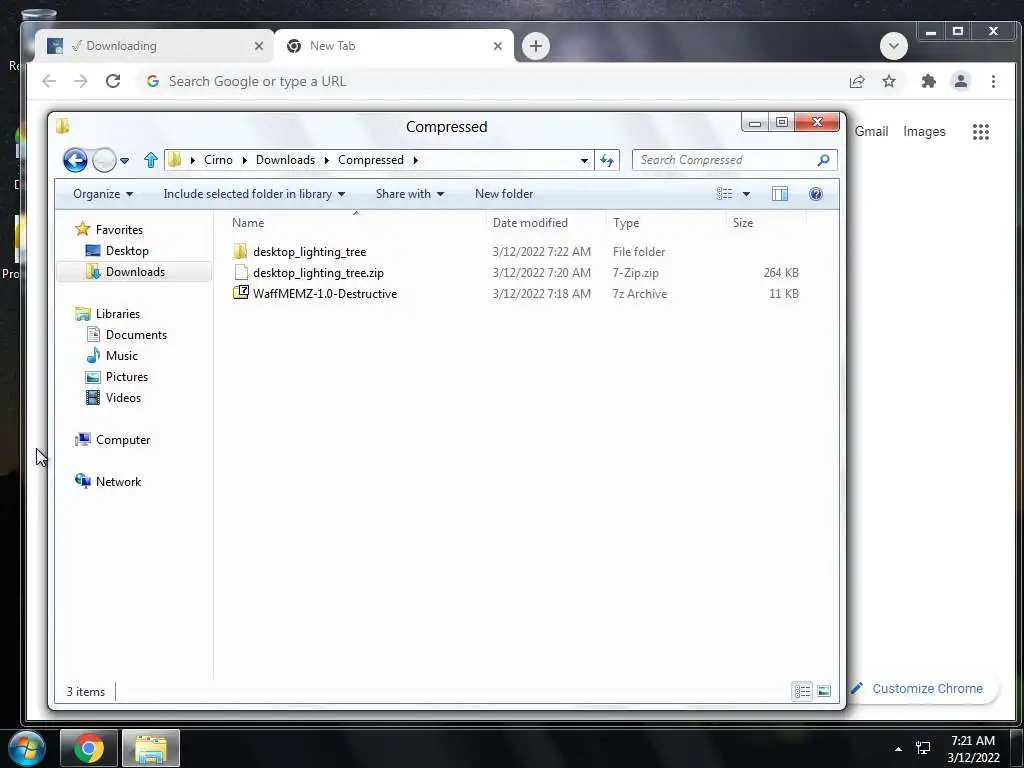The height and width of the screenshot is (768, 1024).
Task: Change your view icon in Explorer toolbar
Action: point(724,194)
